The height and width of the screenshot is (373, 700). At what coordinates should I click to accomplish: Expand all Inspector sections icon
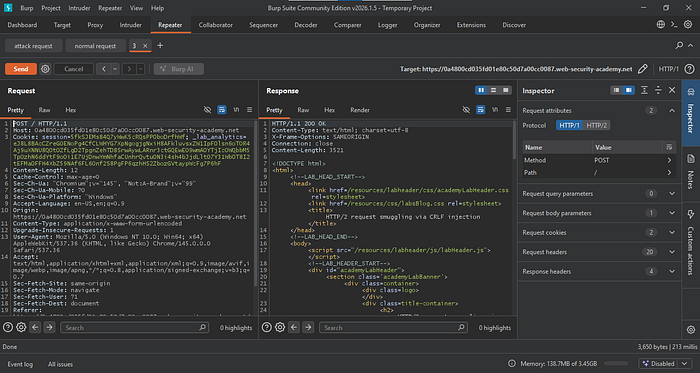(x=644, y=91)
